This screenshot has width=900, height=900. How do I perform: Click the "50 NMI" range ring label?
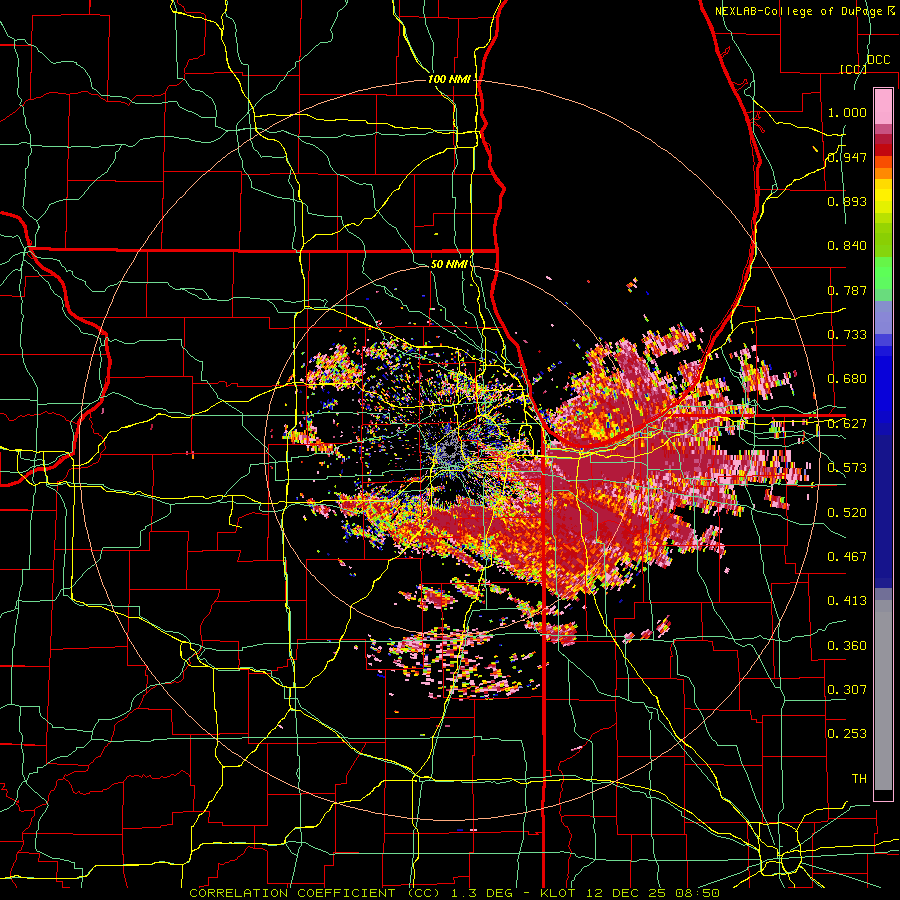(x=449, y=264)
